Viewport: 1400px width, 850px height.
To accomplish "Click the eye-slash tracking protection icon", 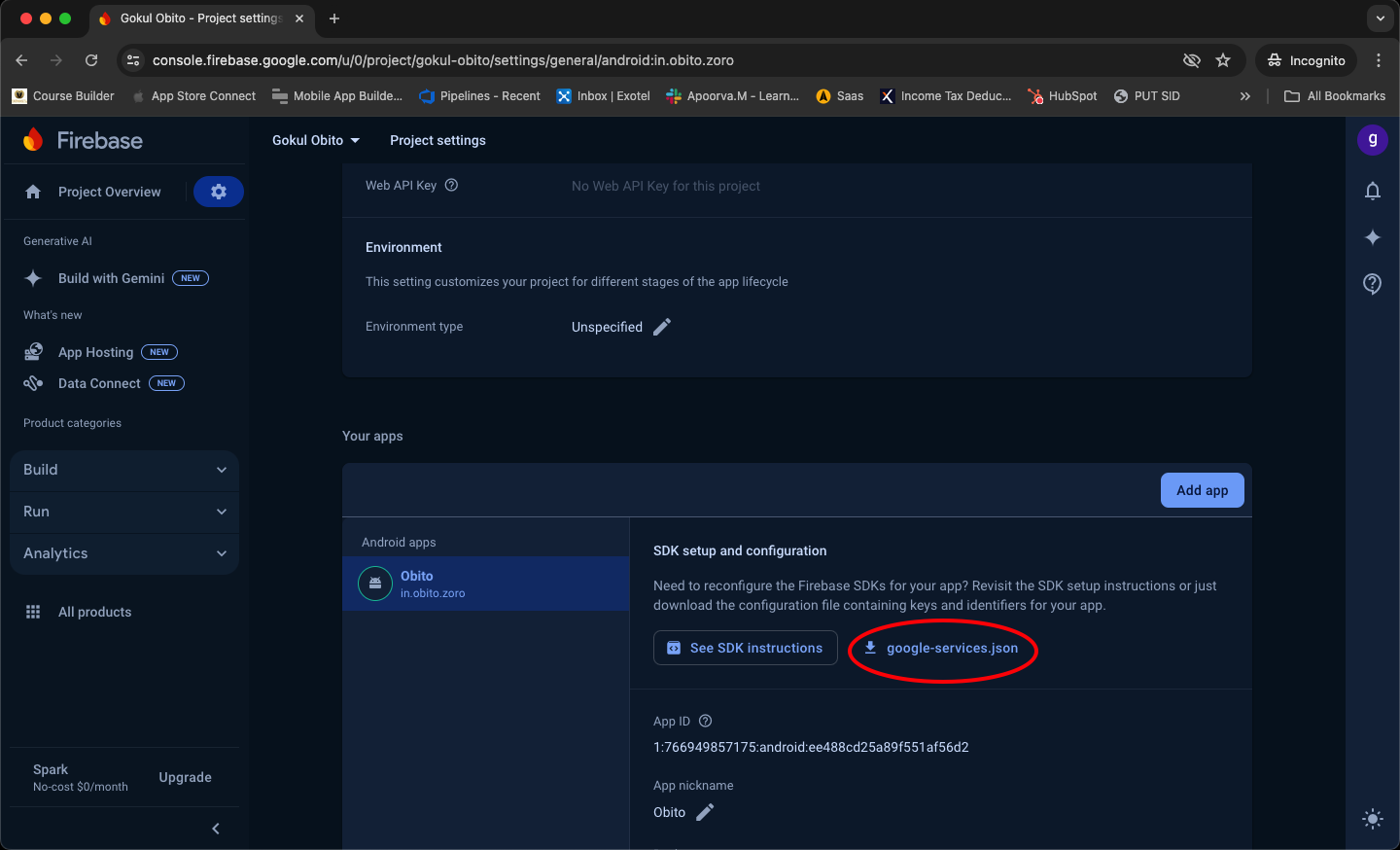I will (1191, 60).
